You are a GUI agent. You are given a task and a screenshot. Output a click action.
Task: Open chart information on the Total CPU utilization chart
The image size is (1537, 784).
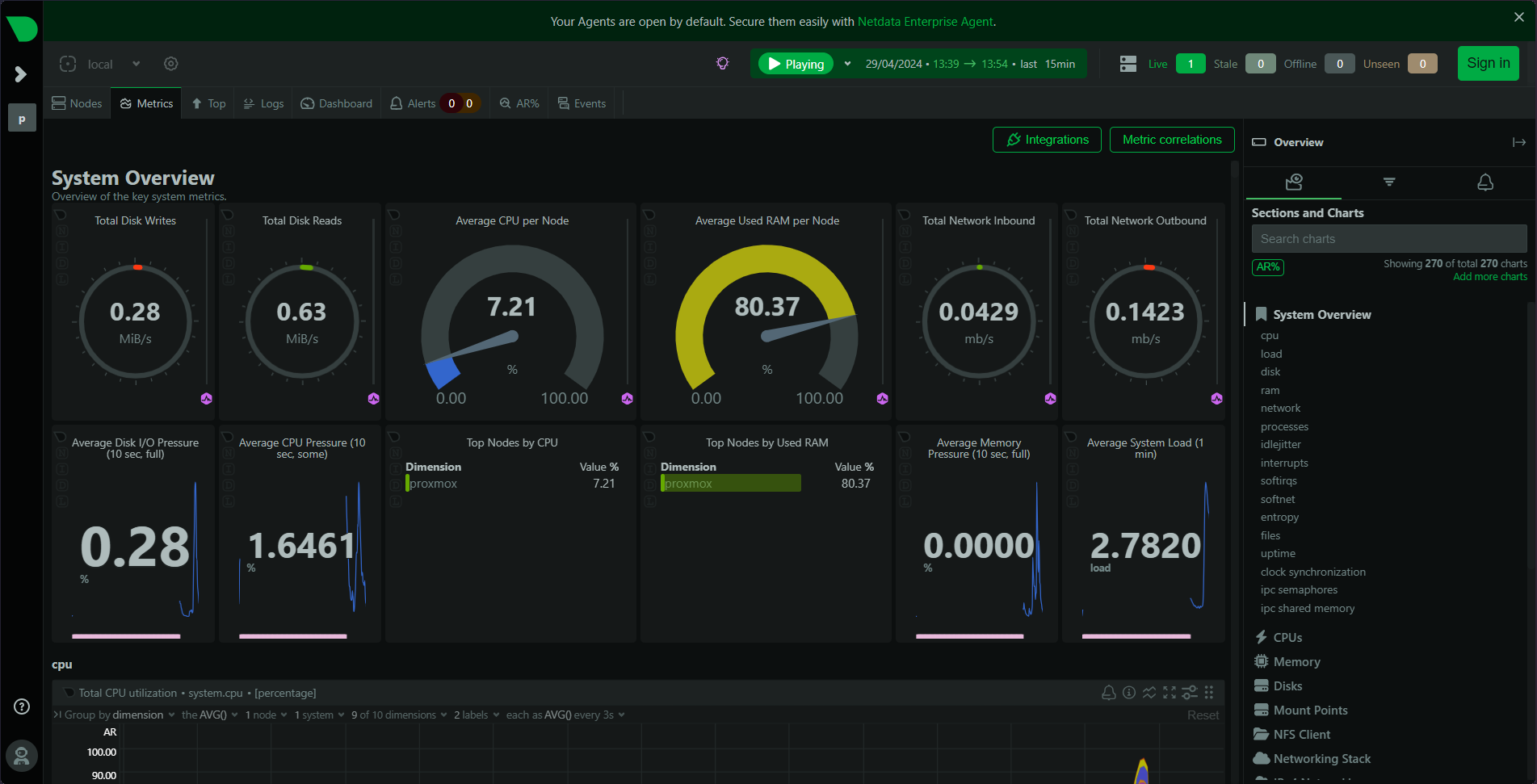(1128, 692)
